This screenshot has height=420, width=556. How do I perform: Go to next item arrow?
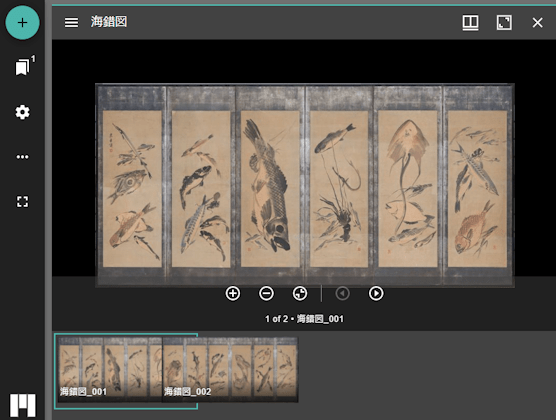click(x=376, y=293)
